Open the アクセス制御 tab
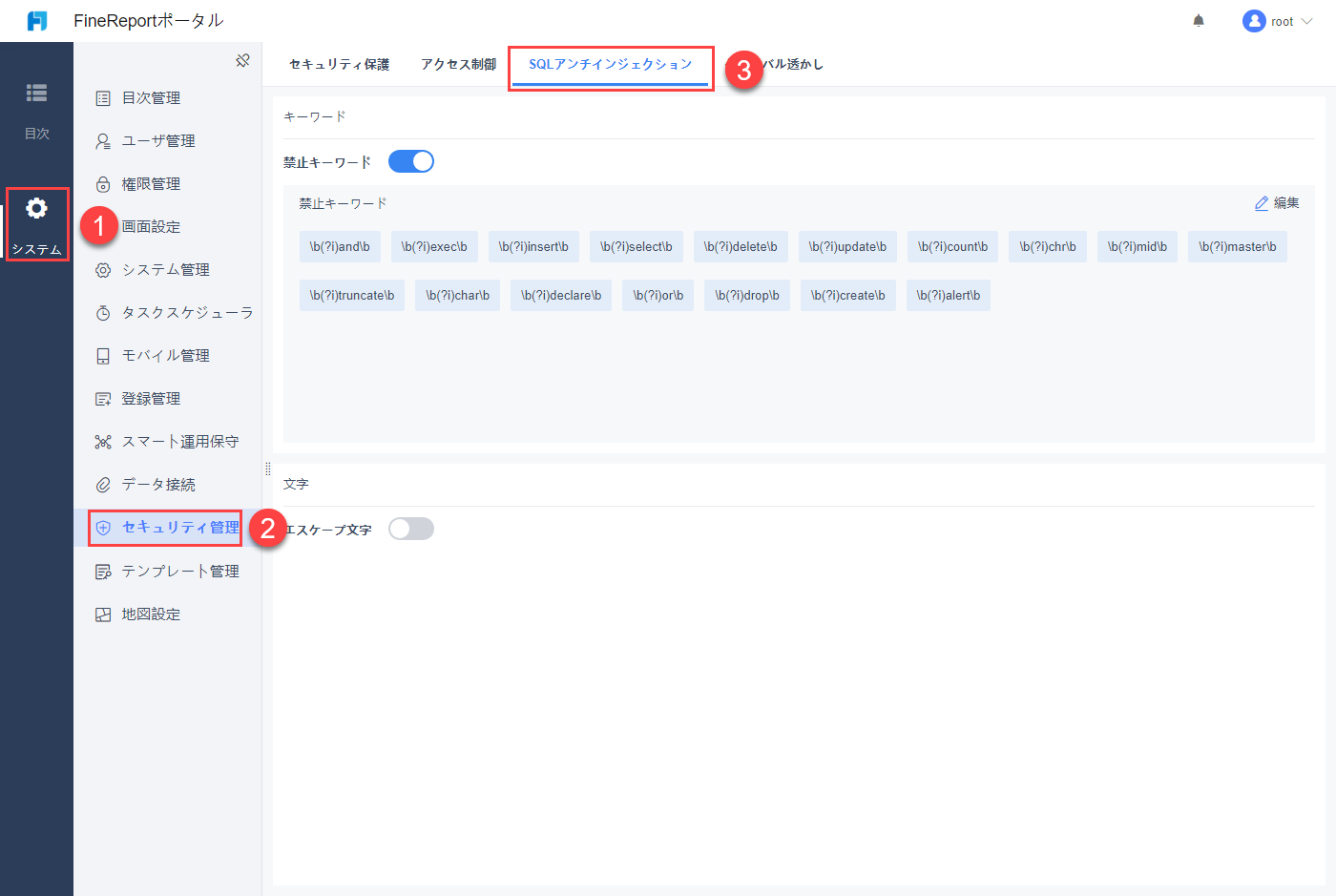The width and height of the screenshot is (1336, 896). tap(458, 64)
